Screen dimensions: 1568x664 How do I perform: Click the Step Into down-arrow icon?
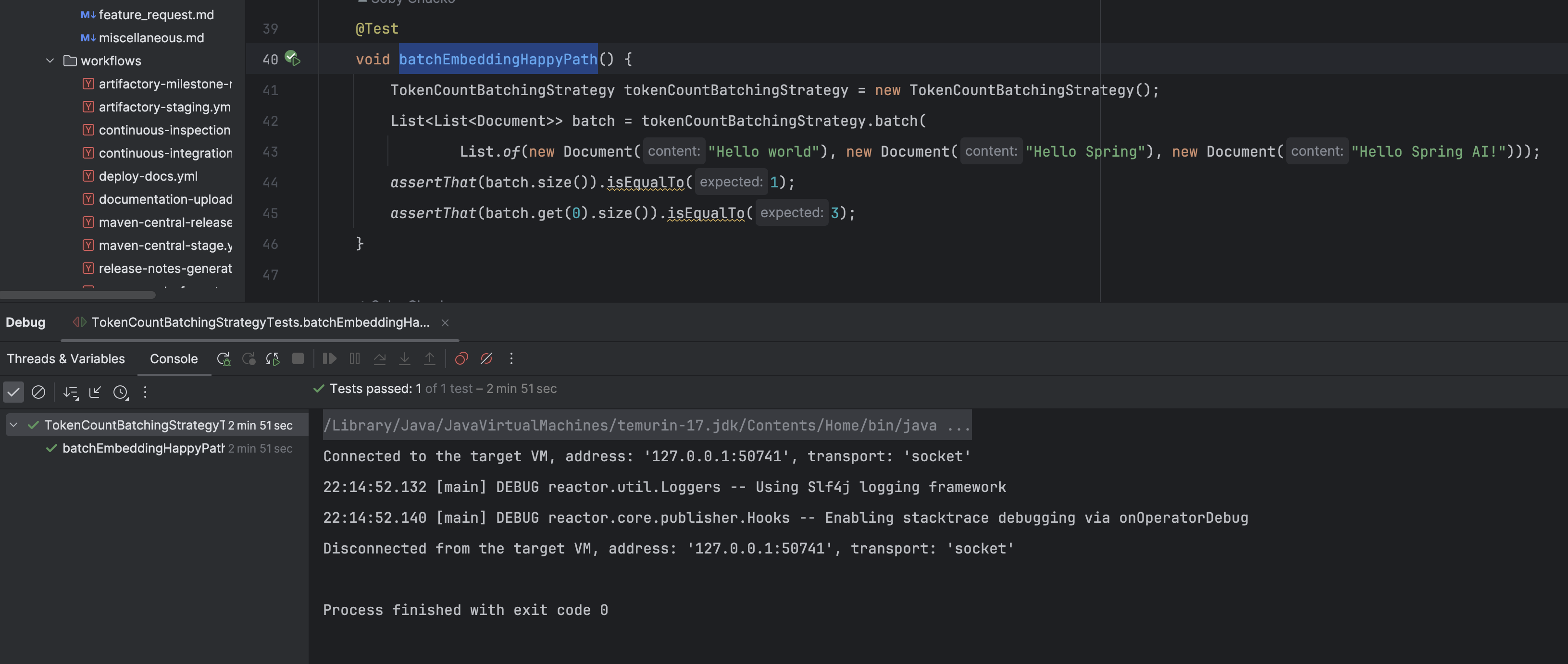coord(404,359)
